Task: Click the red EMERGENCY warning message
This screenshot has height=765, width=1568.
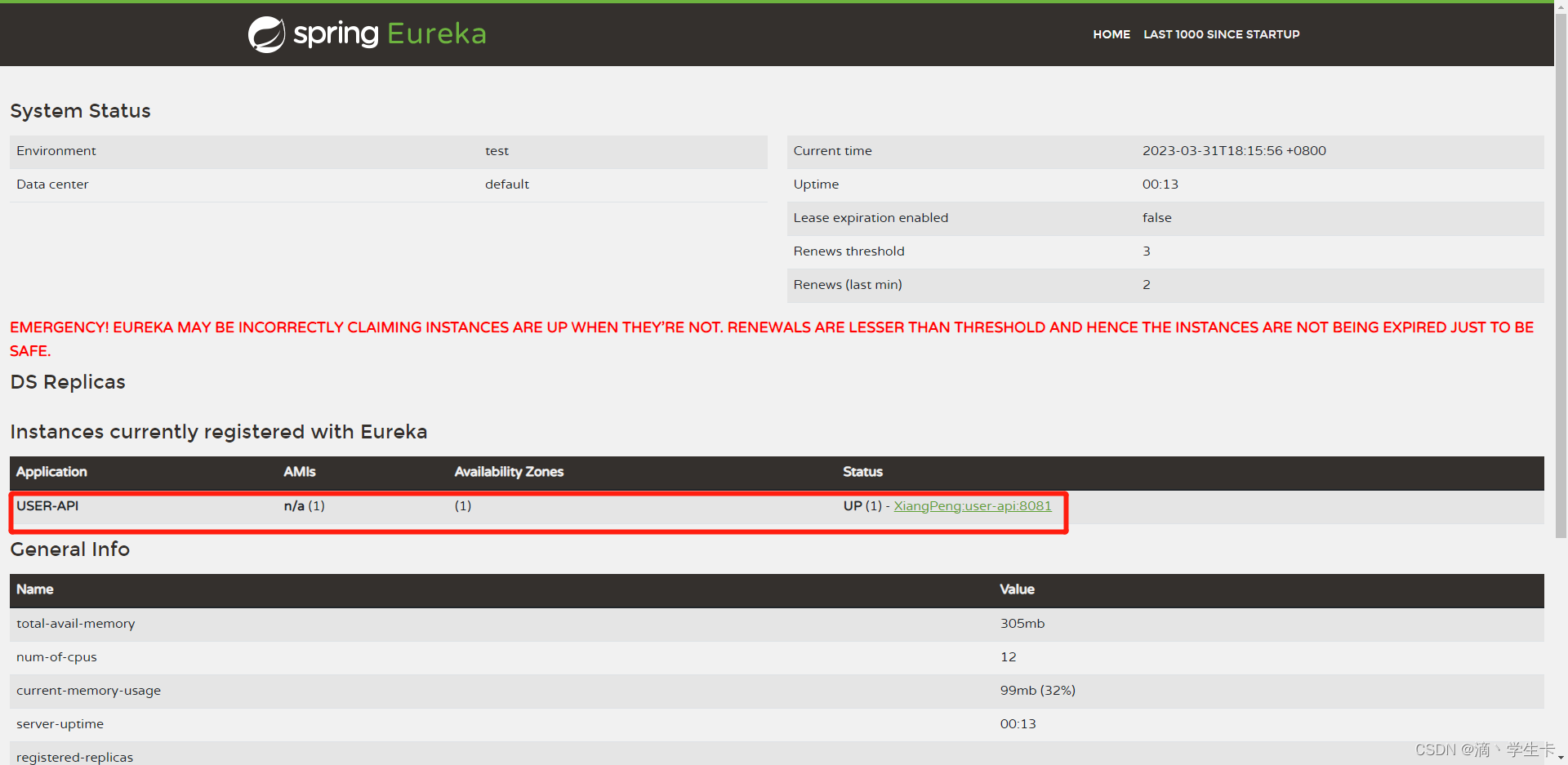Action: pos(772,339)
